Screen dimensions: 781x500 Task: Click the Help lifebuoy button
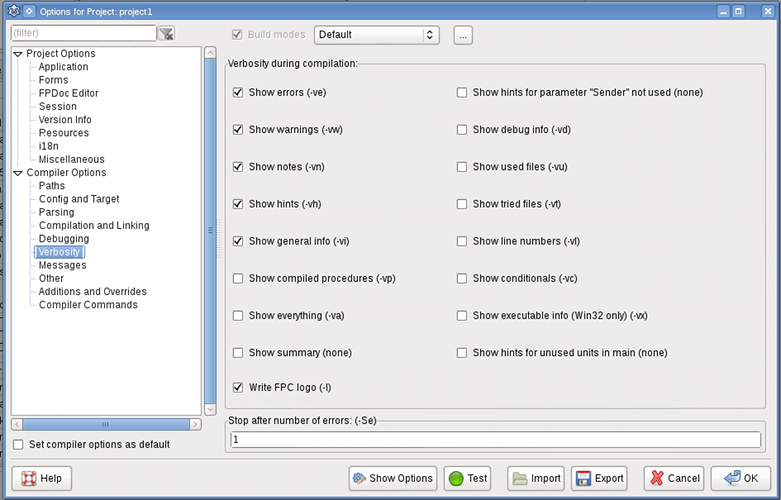click(41, 478)
